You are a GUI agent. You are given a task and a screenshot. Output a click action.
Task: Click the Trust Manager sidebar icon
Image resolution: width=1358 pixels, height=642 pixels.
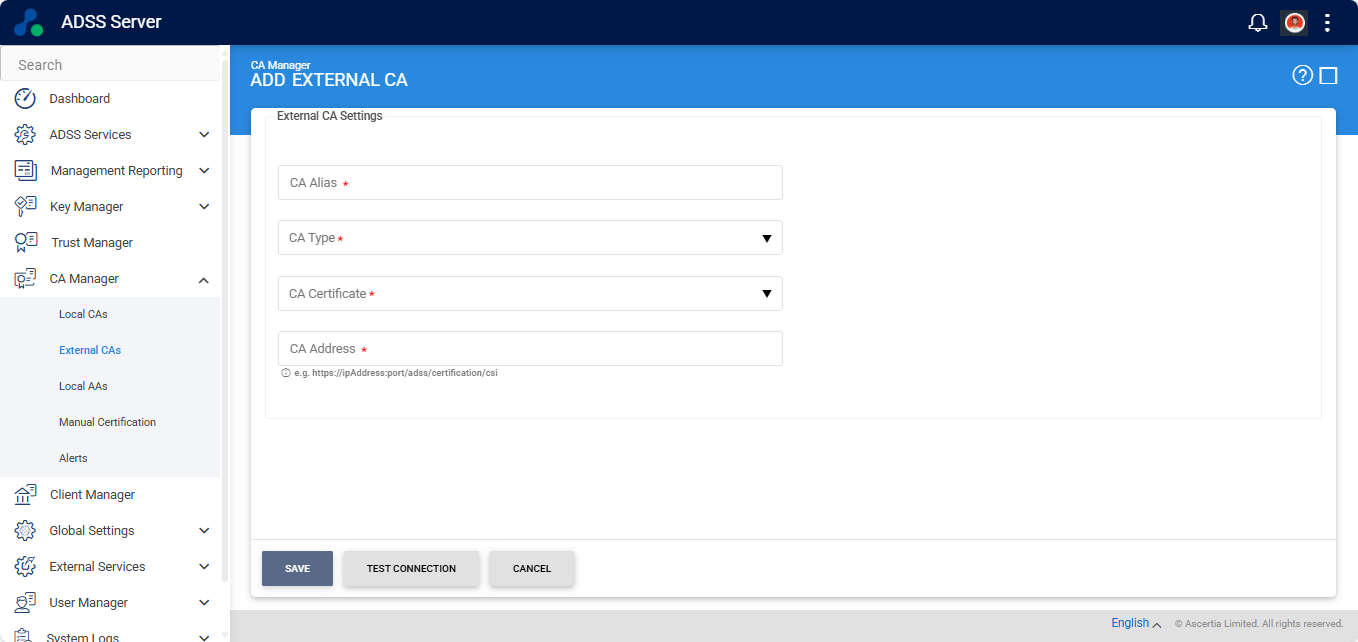point(25,242)
